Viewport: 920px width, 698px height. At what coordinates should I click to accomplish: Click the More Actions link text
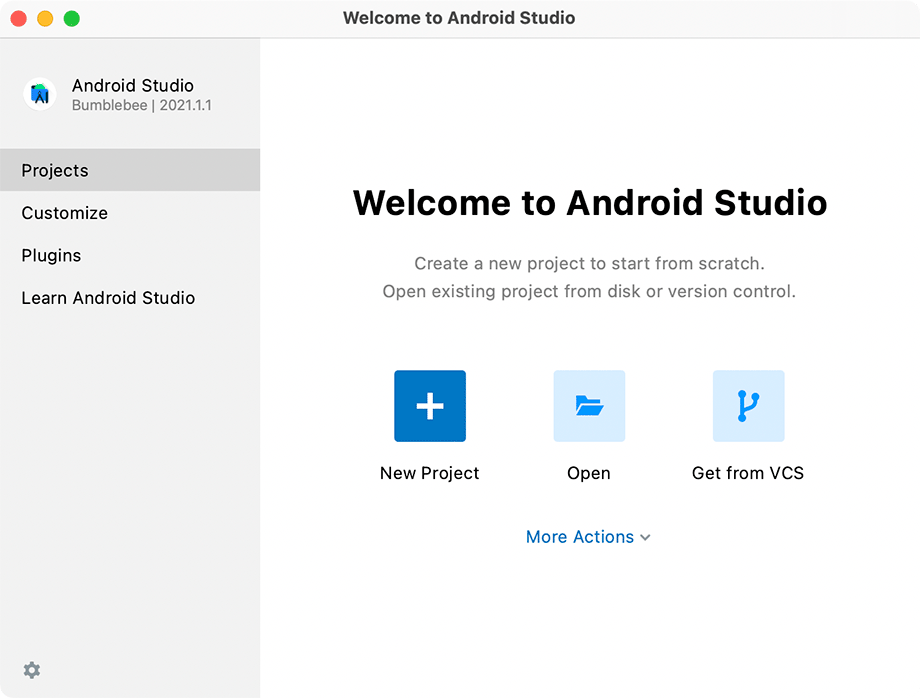coord(580,537)
